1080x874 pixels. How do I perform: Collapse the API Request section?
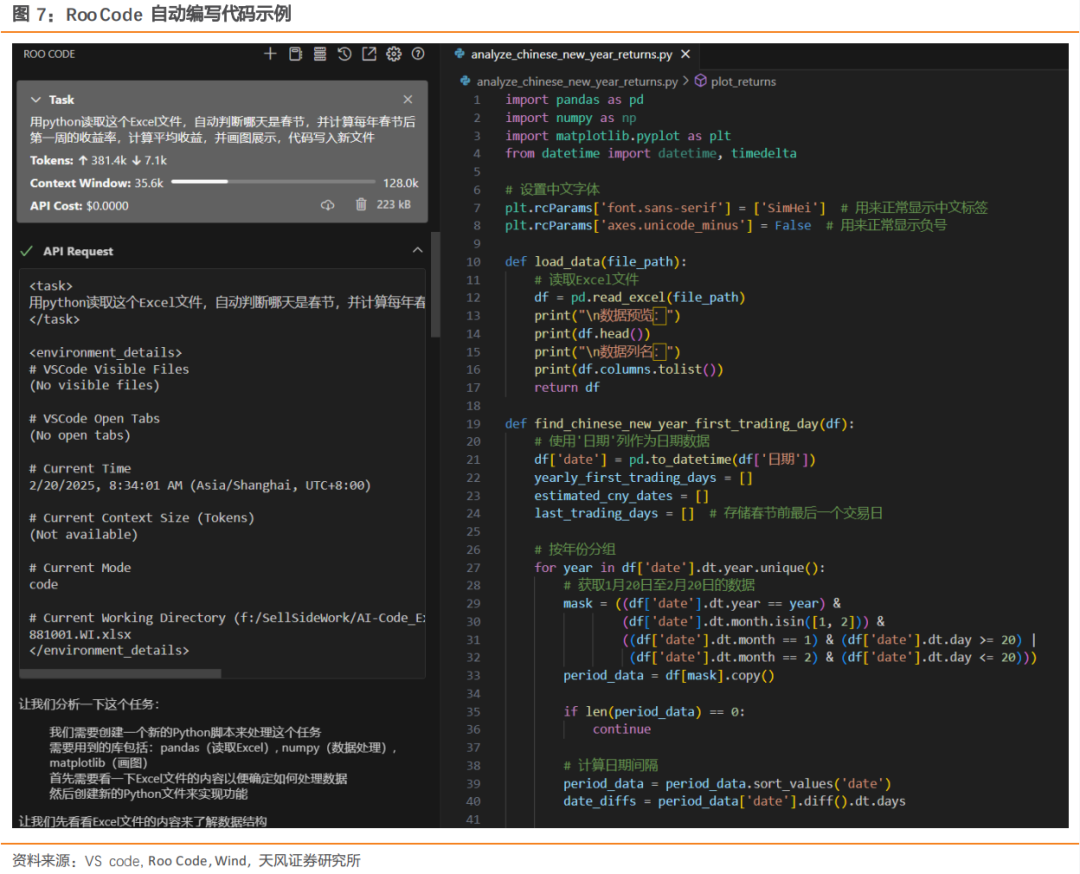pos(417,251)
